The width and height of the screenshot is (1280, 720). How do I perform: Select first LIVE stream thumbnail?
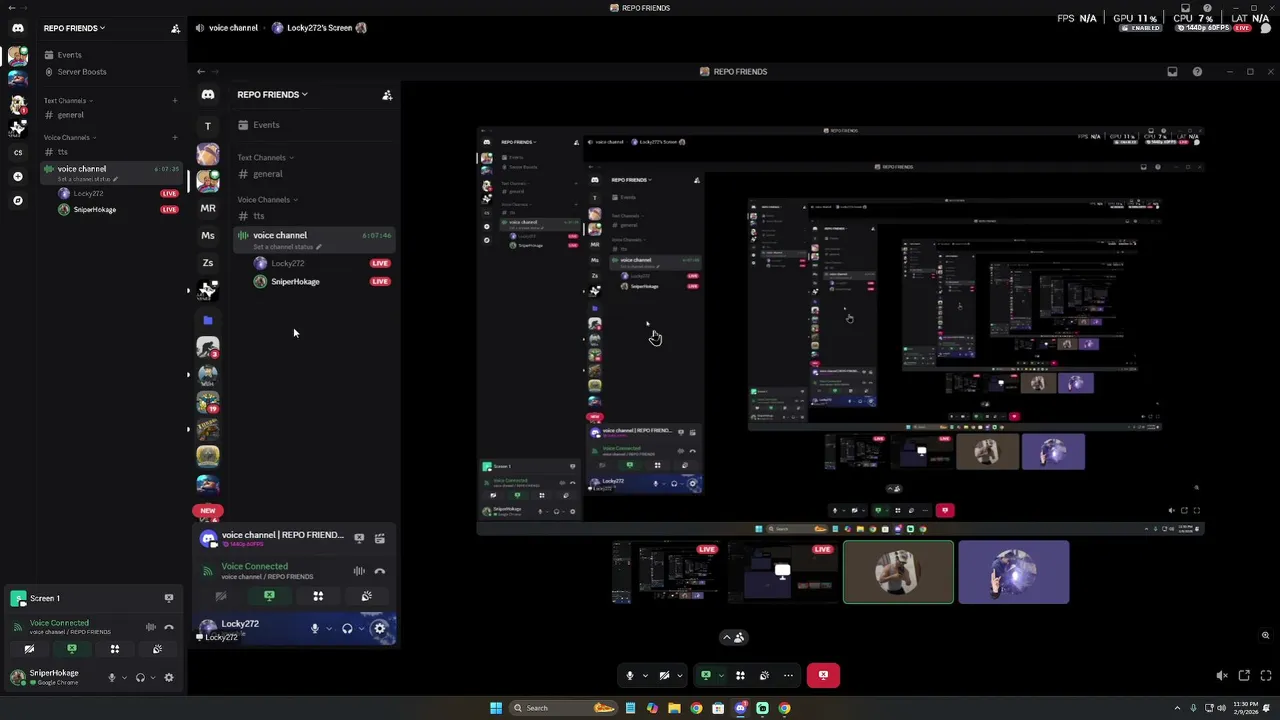coord(668,572)
